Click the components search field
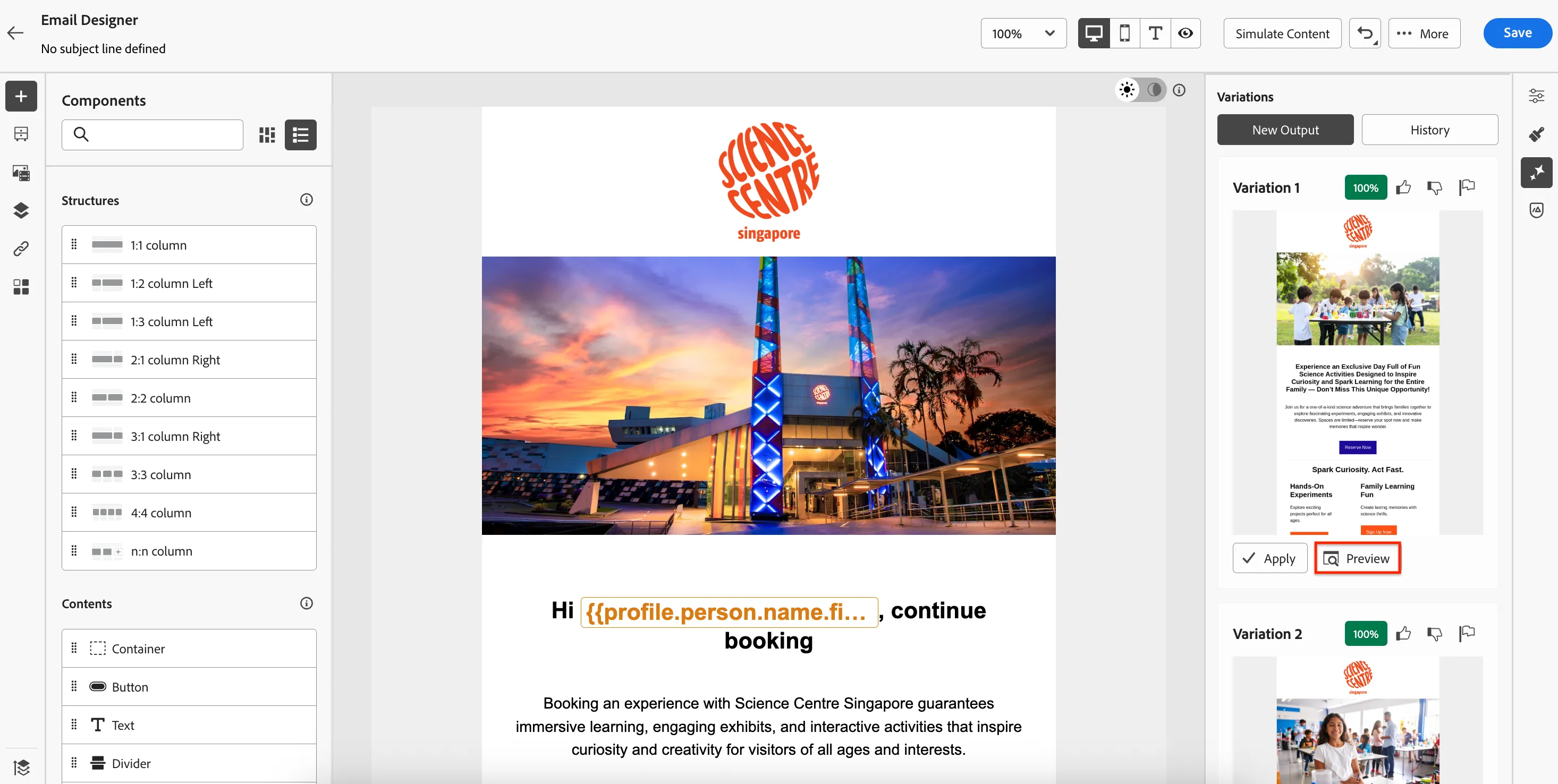1558x784 pixels. click(x=153, y=135)
